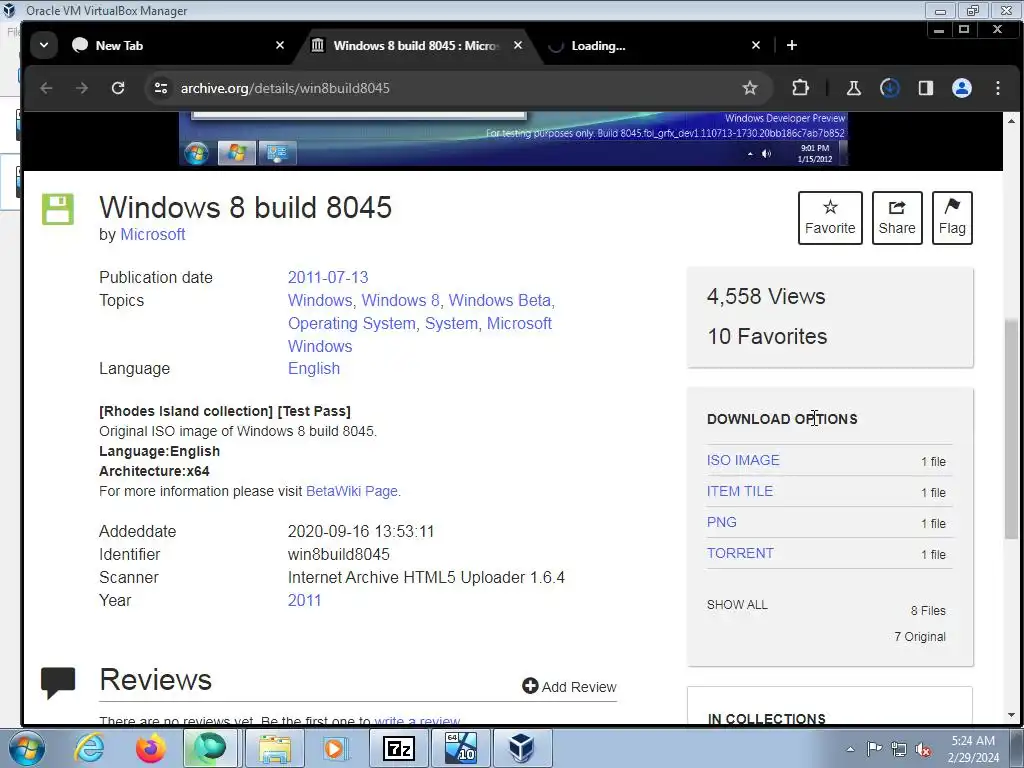
Task: Launch Internet Explorer from the taskbar
Action: tap(89, 748)
